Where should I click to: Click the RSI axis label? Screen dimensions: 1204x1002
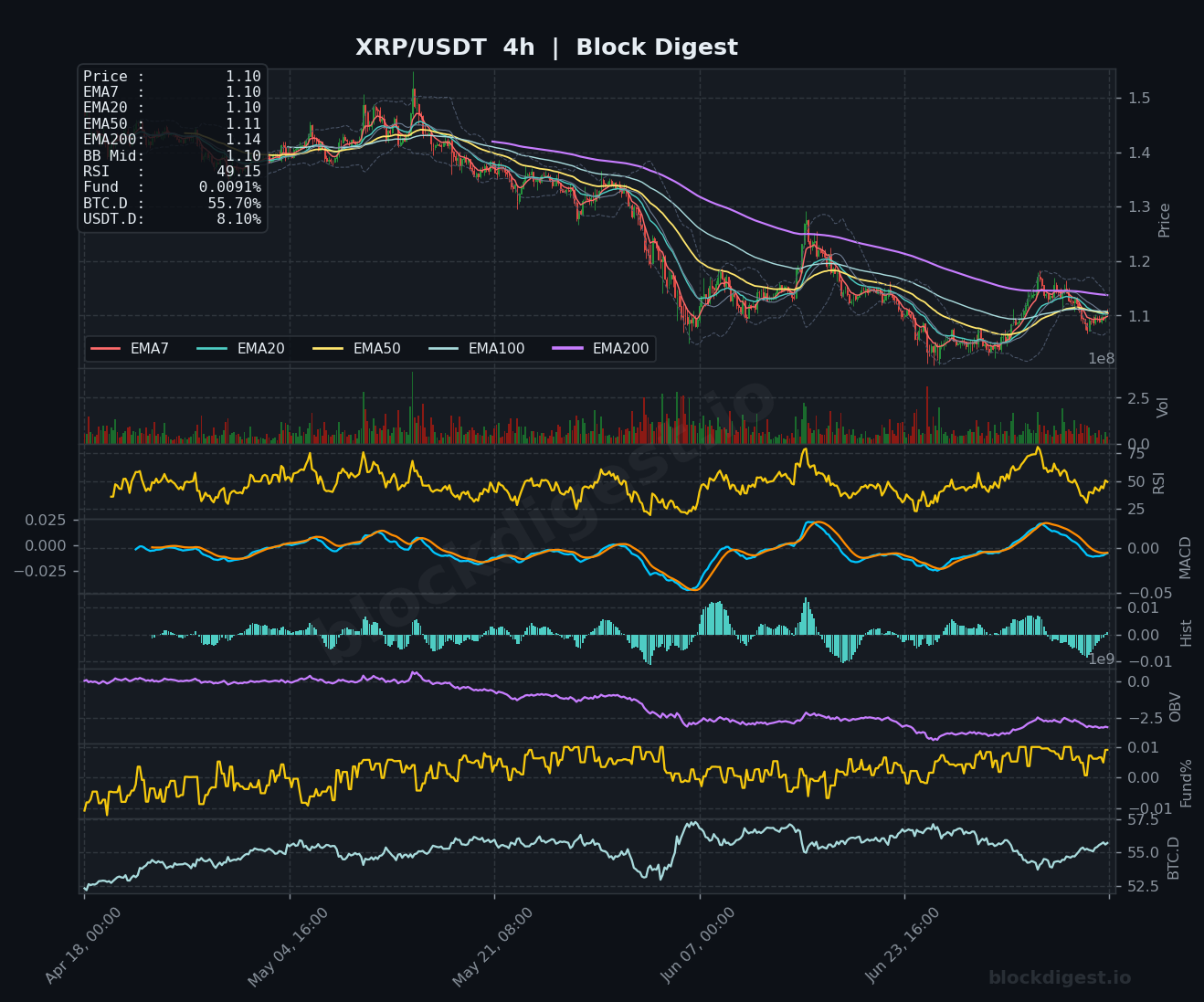coord(1159,482)
